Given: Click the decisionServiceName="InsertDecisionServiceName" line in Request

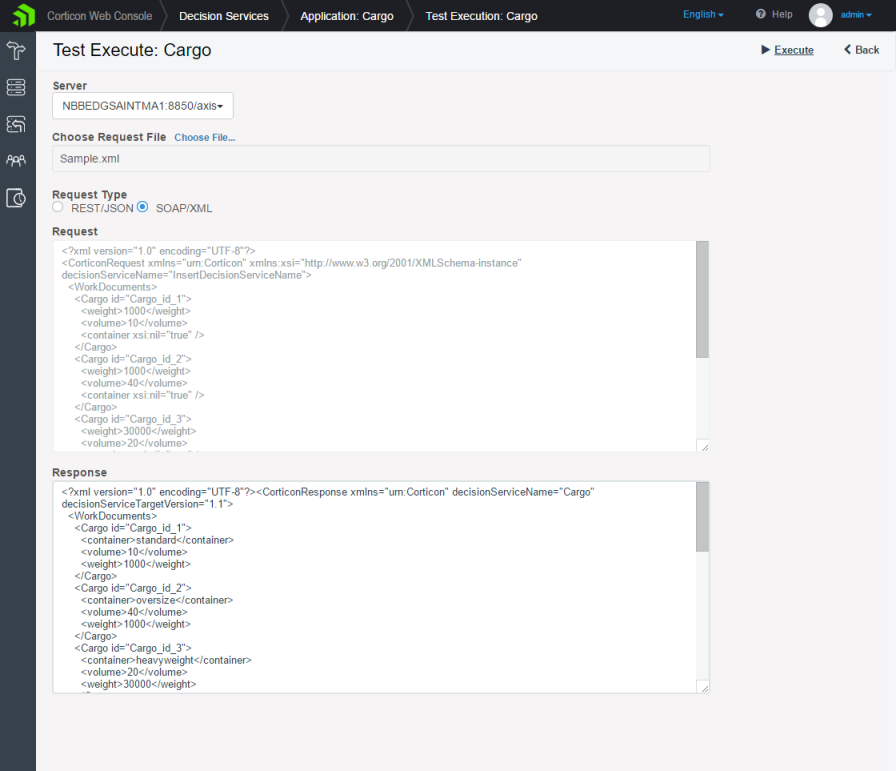Looking at the screenshot, I should (x=187, y=275).
